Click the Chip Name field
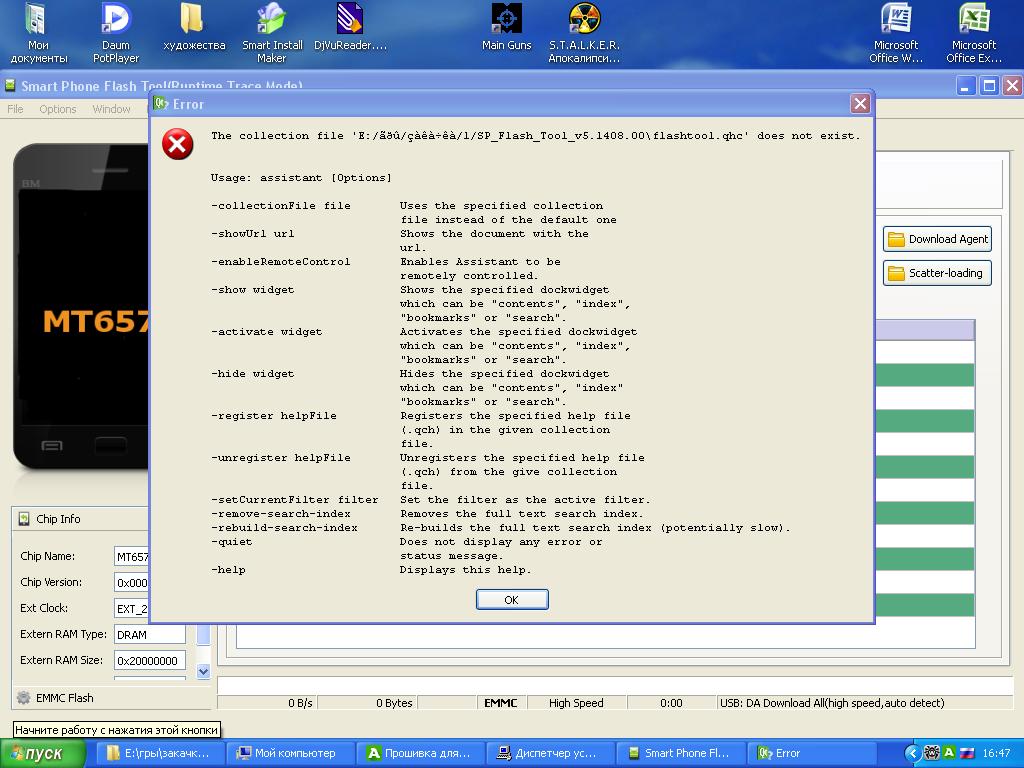 [132, 556]
